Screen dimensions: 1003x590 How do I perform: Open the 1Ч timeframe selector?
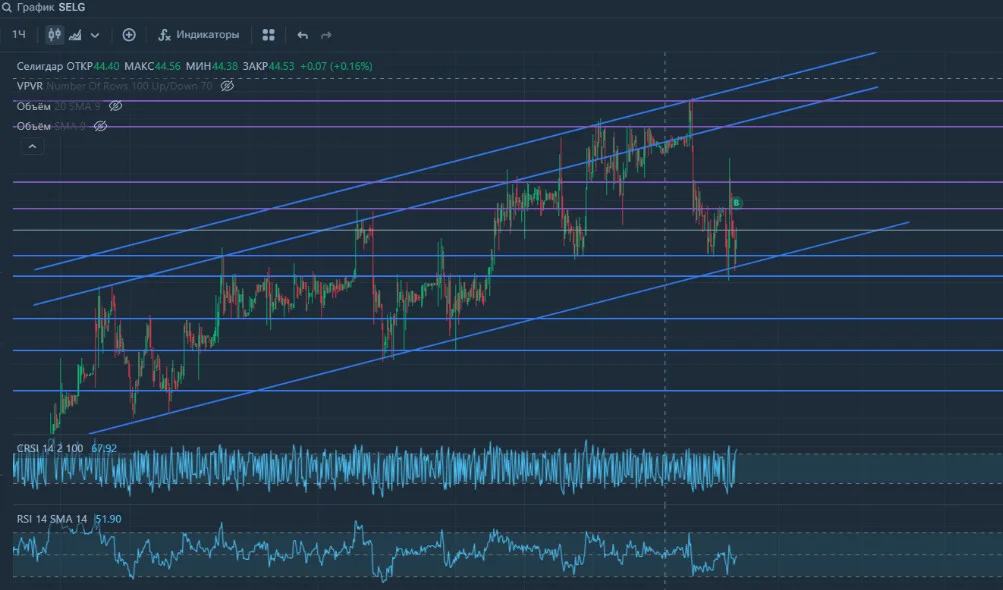[x=19, y=35]
